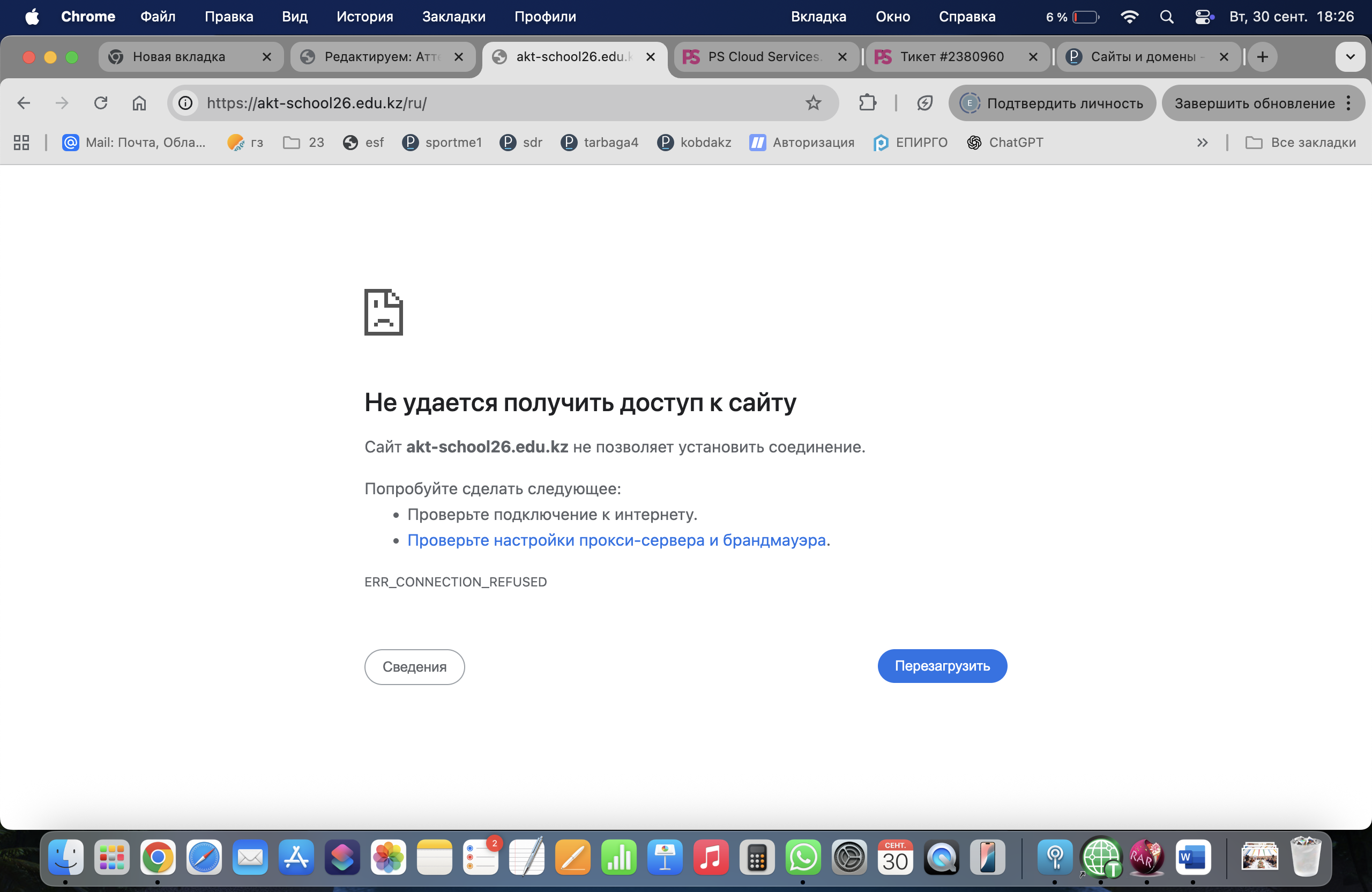The image size is (1372, 892).
Task: Click the Сведения button
Action: (414, 666)
